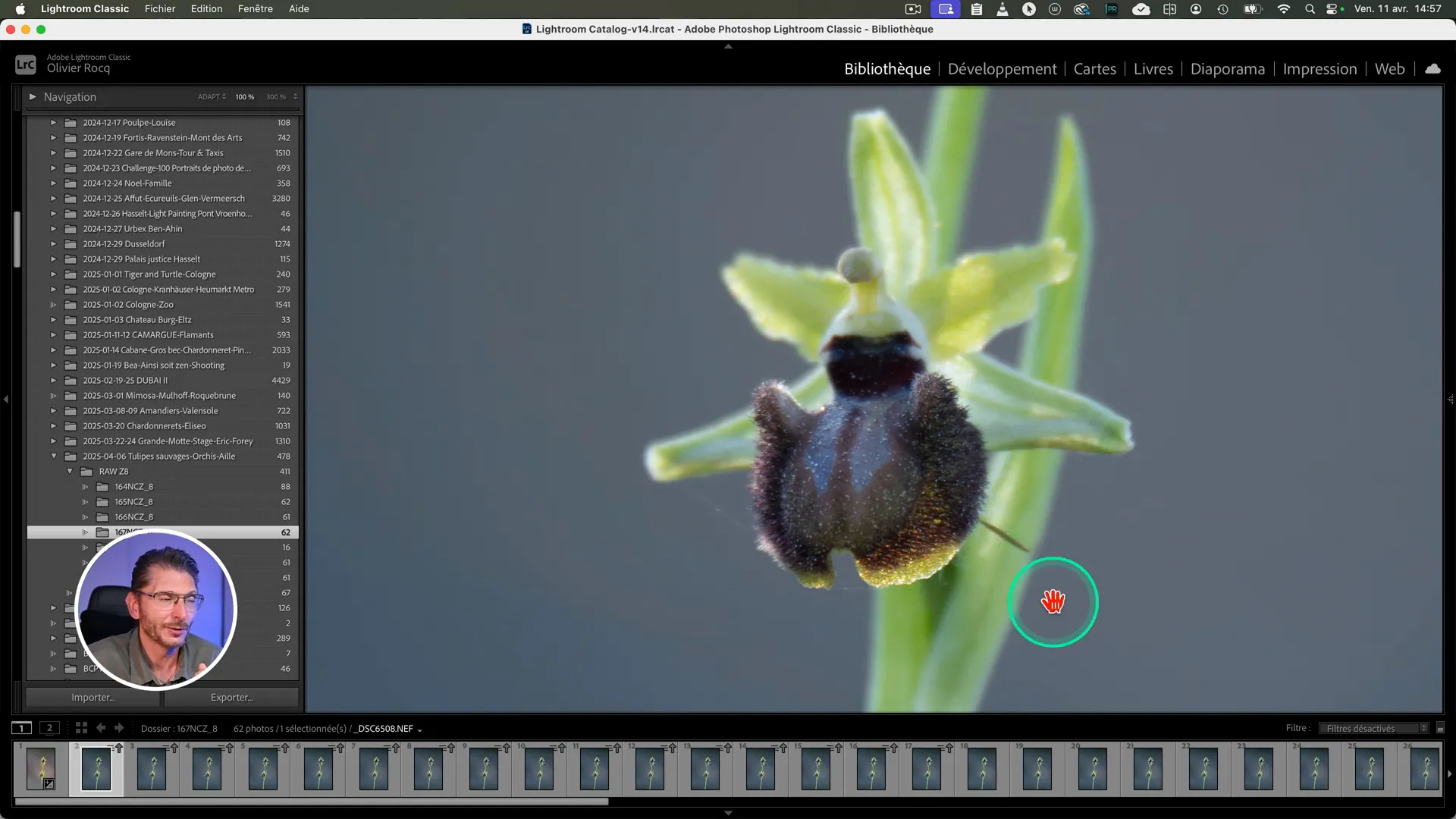The height and width of the screenshot is (819, 1456).
Task: Open the navigator zoom level stepper menu
Action: click(295, 97)
